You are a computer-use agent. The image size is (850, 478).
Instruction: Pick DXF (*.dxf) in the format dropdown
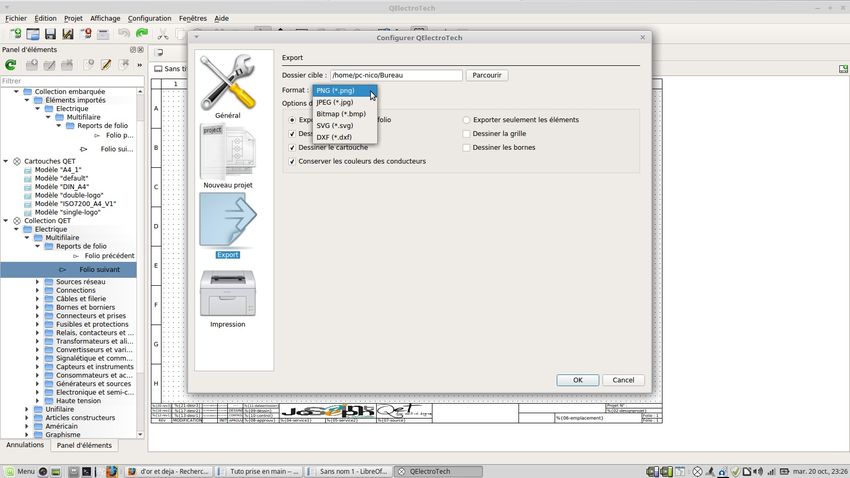tap(334, 137)
